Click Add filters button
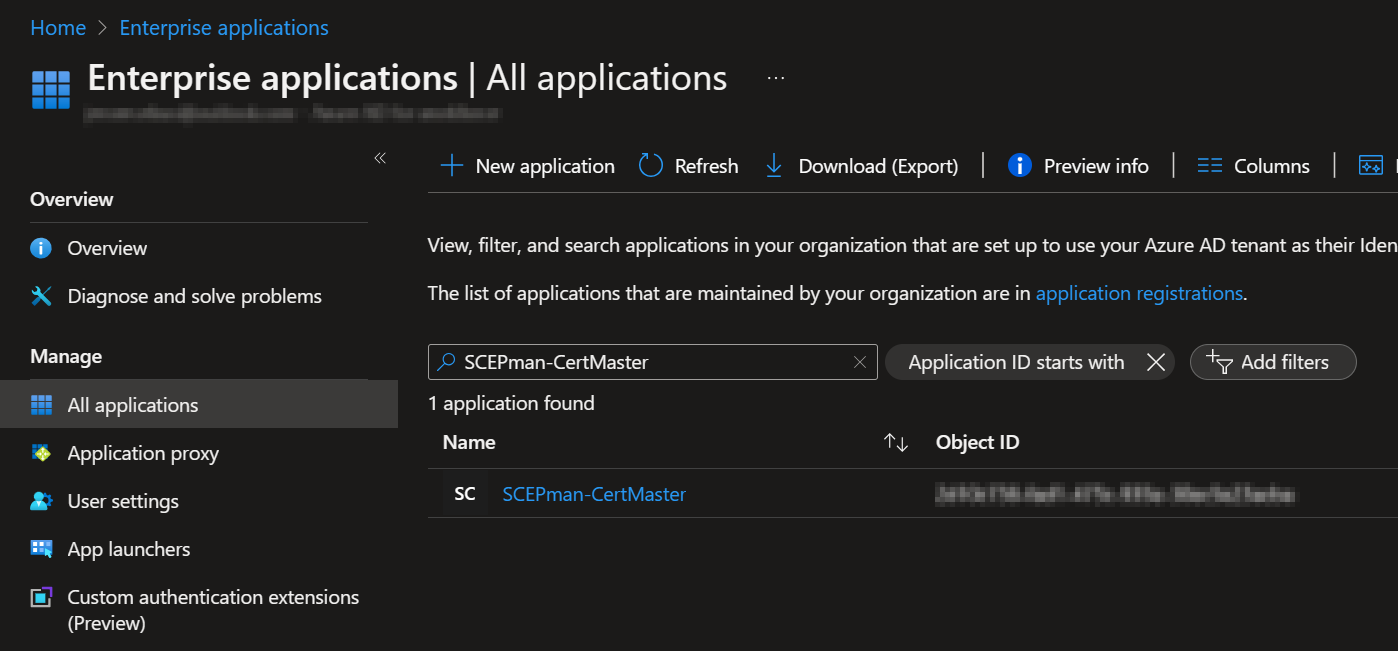The width and height of the screenshot is (1398, 651). 1272,362
